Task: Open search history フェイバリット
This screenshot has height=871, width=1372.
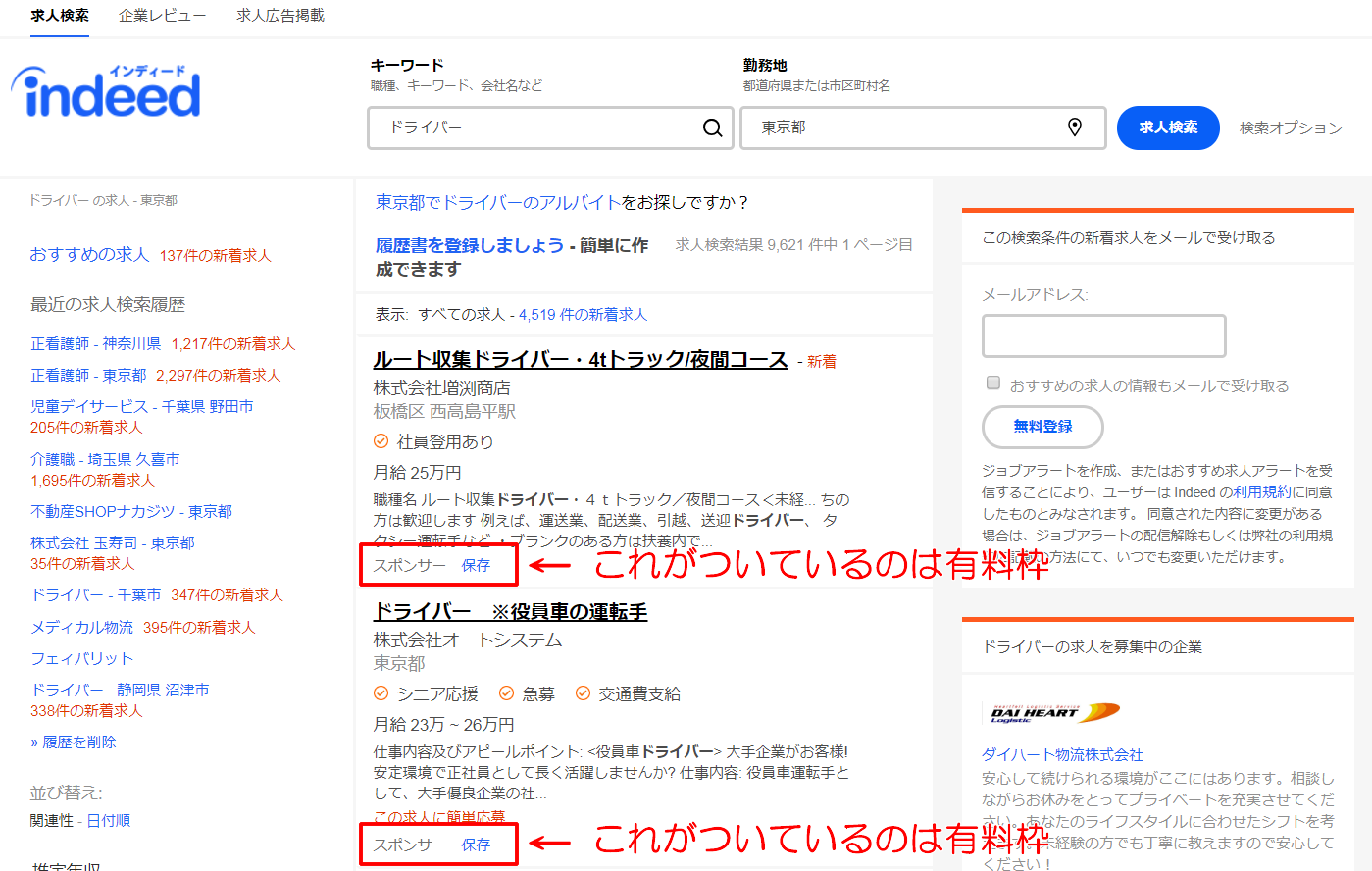Action: point(81,659)
